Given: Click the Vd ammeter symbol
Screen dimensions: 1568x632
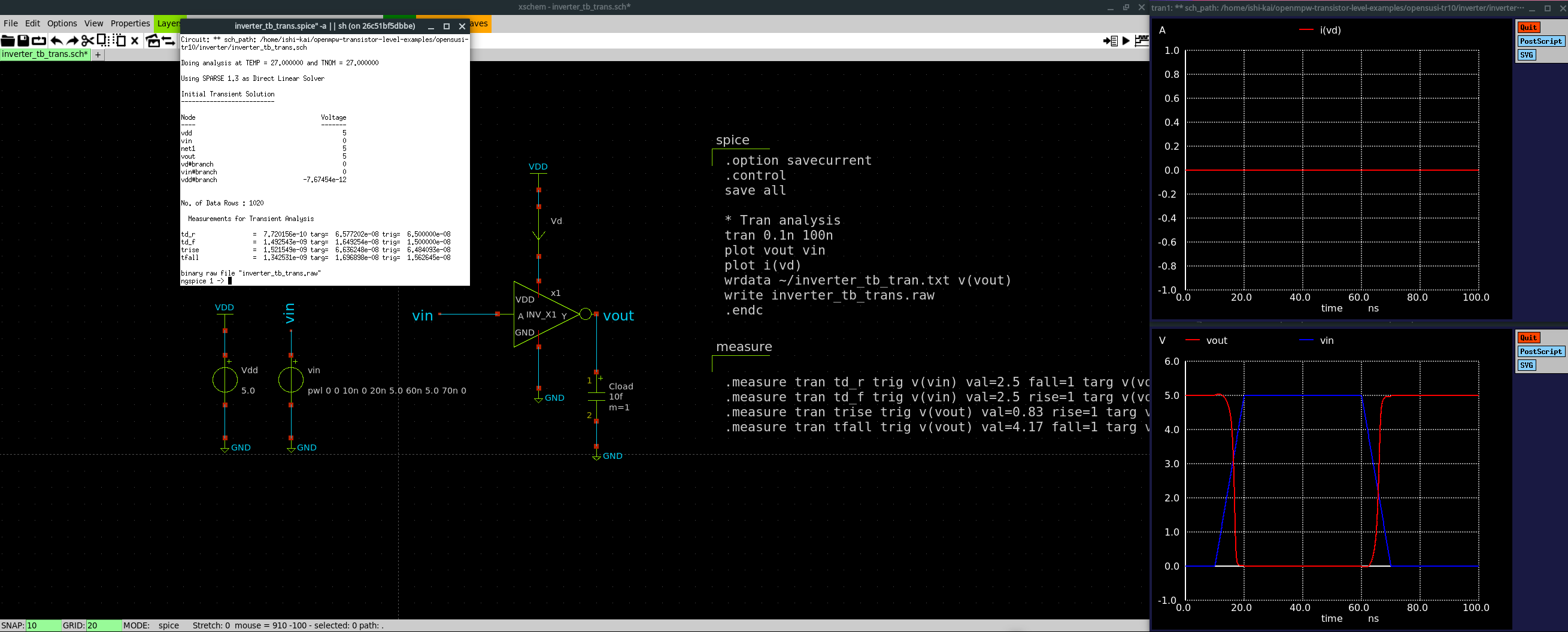Looking at the screenshot, I should [x=539, y=232].
